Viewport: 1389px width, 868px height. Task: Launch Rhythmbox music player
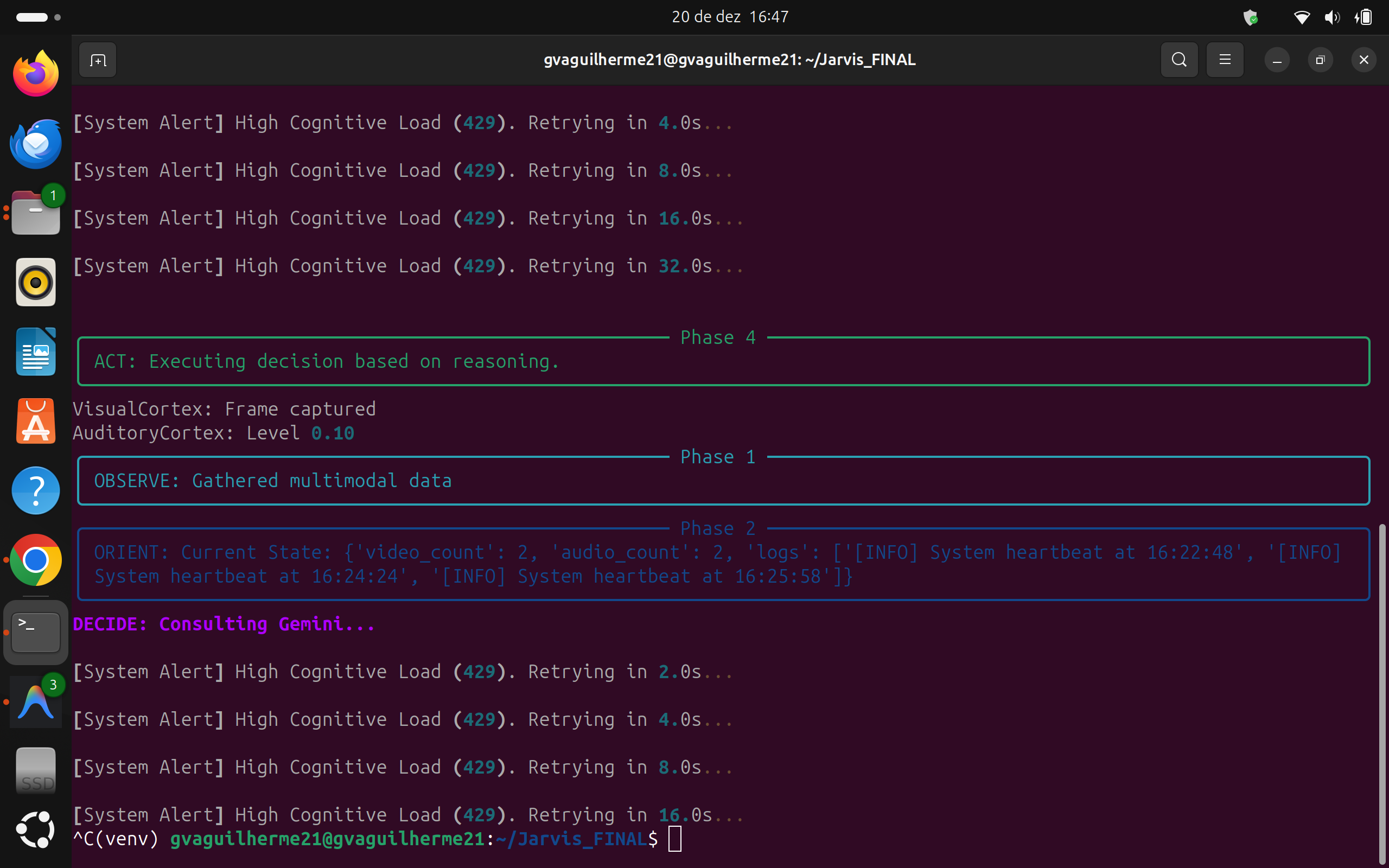coord(36,283)
